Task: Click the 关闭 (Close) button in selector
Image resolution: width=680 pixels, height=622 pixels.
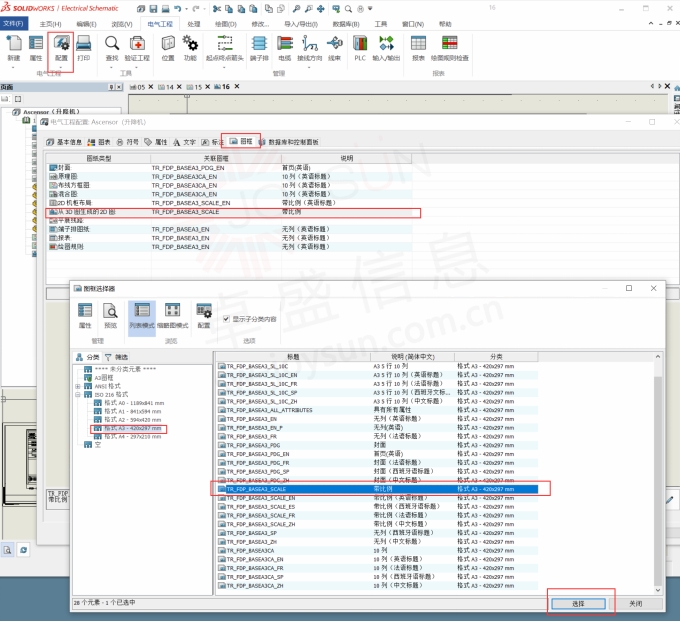Action: 636,603
